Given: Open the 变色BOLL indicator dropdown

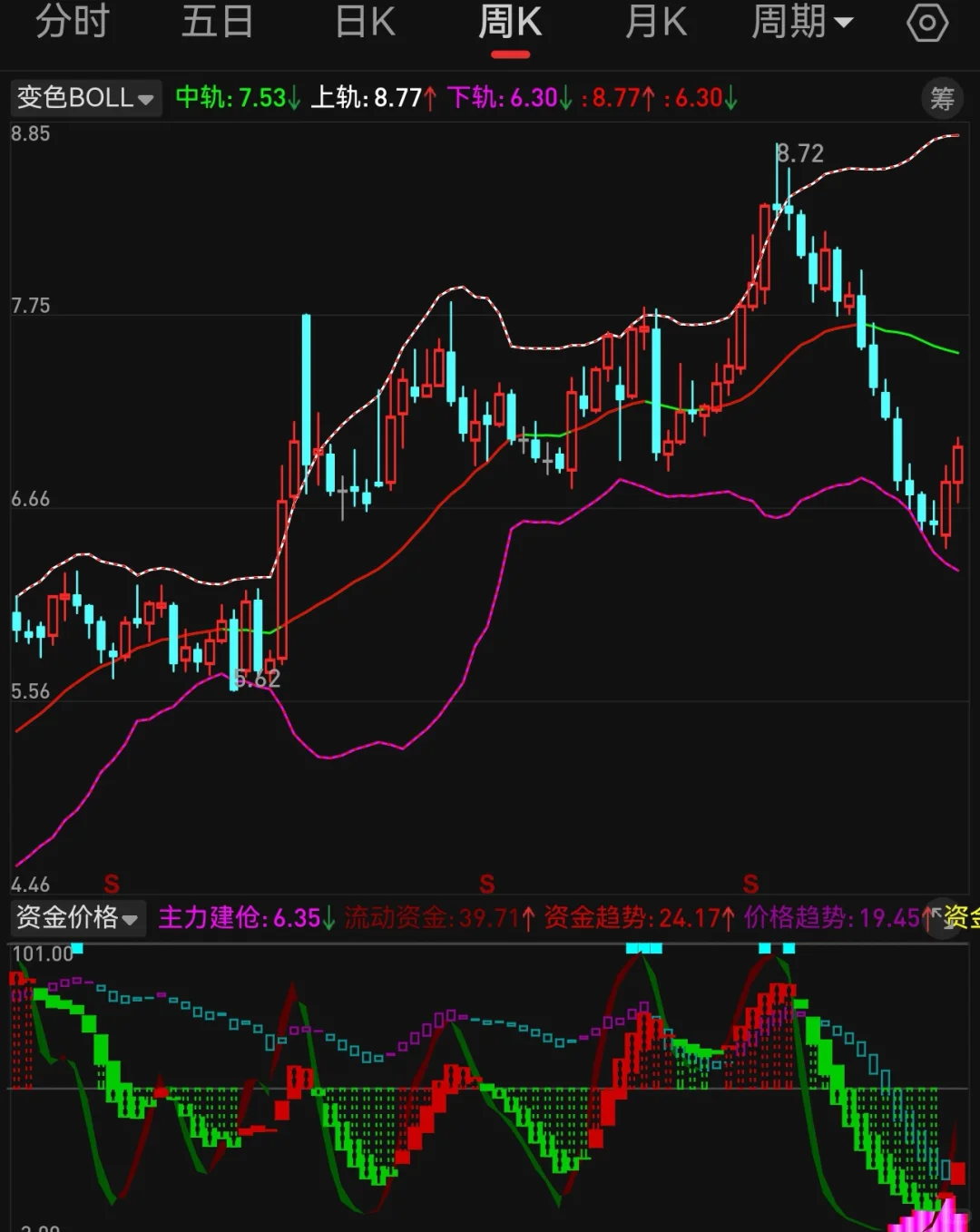Looking at the screenshot, I should point(85,97).
